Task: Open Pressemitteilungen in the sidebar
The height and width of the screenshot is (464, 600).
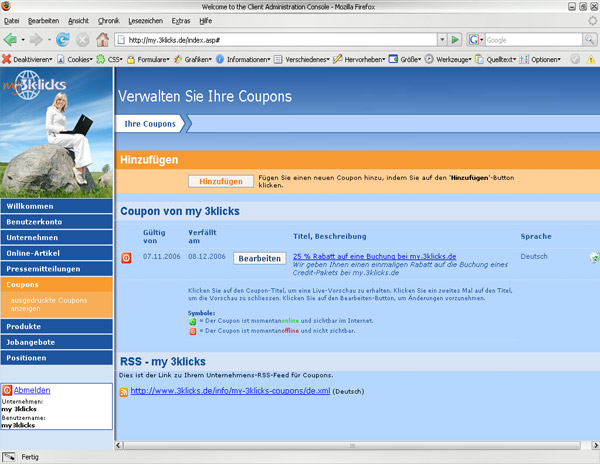Action: pyautogui.click(x=57, y=269)
